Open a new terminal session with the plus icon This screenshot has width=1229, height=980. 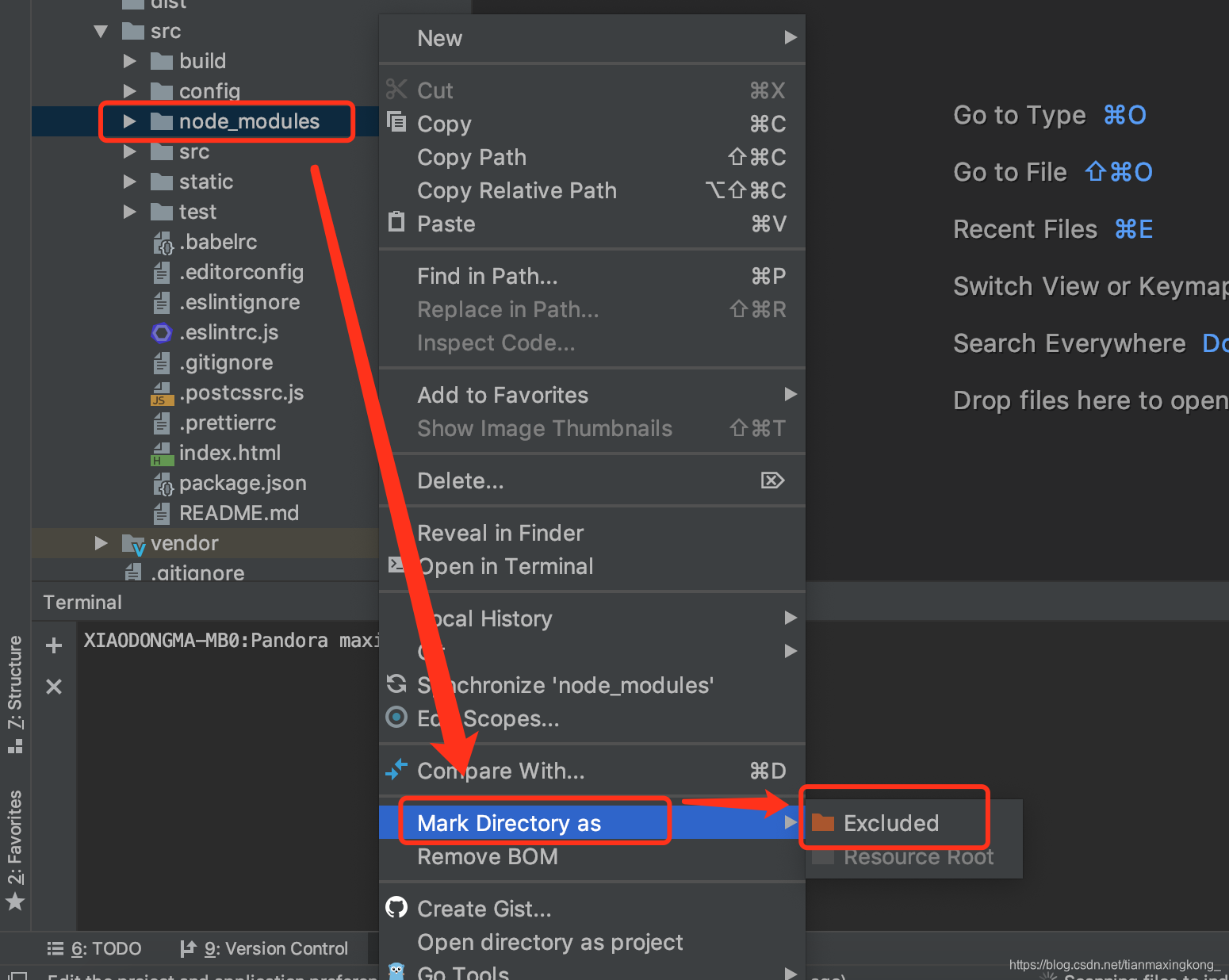(53, 645)
